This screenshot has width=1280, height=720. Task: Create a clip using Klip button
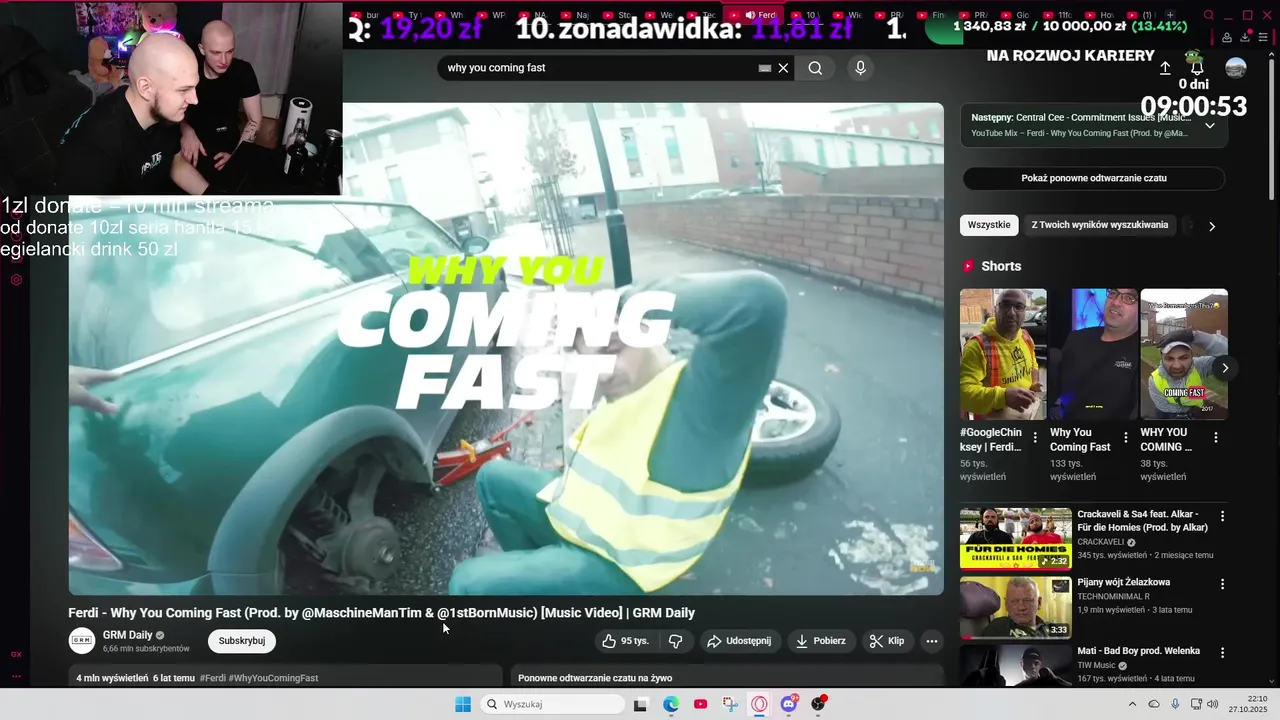click(x=887, y=641)
